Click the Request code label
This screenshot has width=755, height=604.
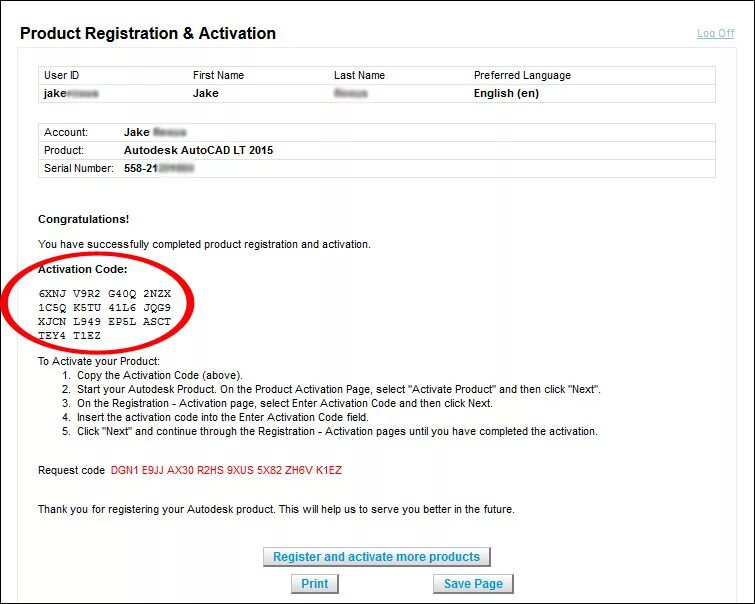pos(71,470)
